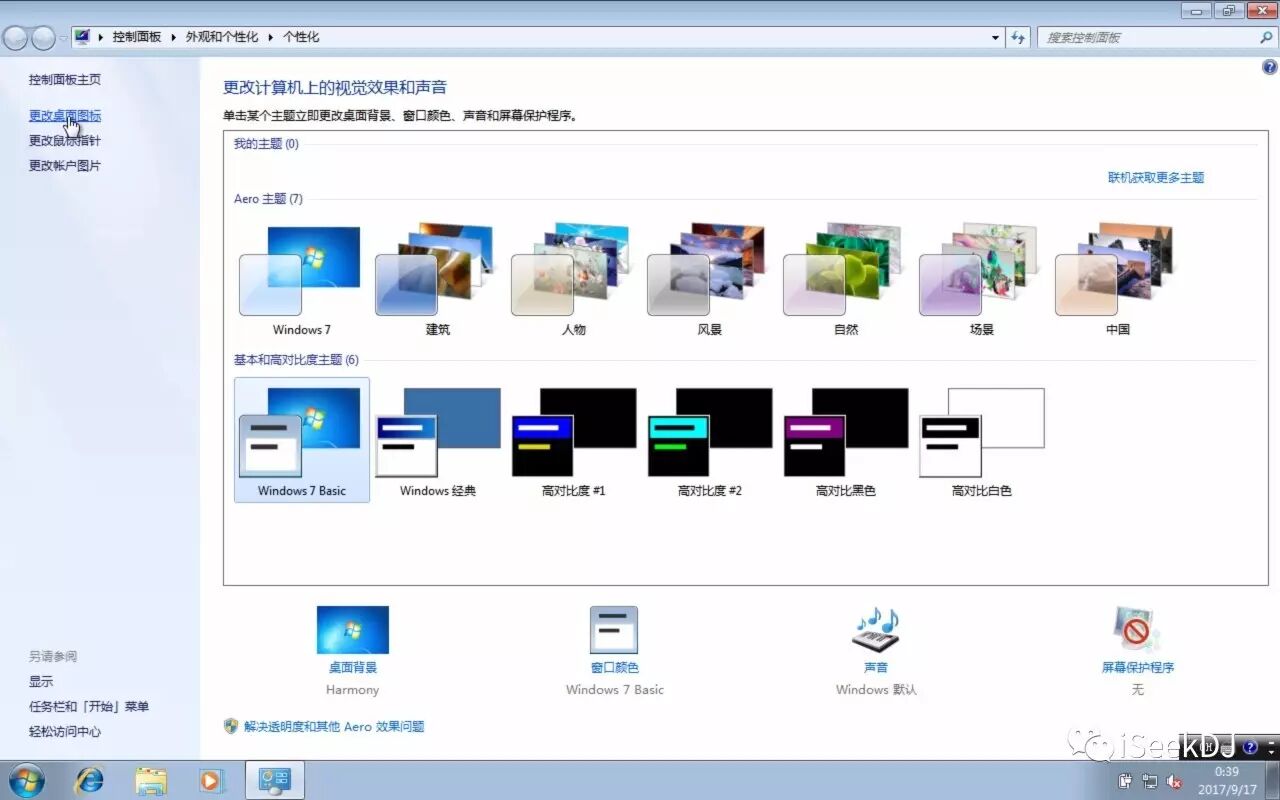Expand the arrow after 控制面板 breadcrumb
This screenshot has height=800, width=1280.
(x=173, y=37)
